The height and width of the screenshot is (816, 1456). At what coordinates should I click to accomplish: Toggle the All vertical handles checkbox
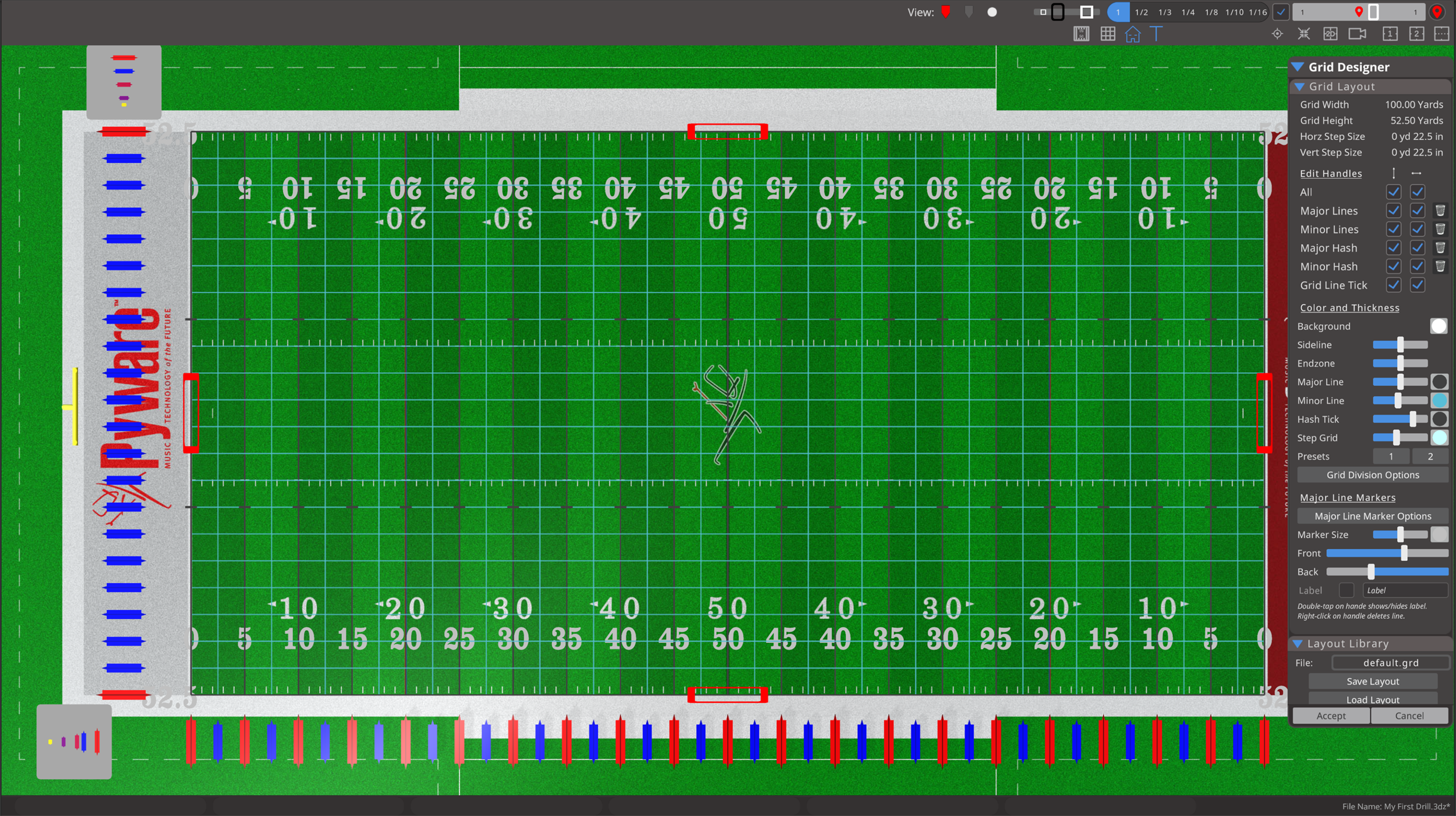coord(1393,192)
